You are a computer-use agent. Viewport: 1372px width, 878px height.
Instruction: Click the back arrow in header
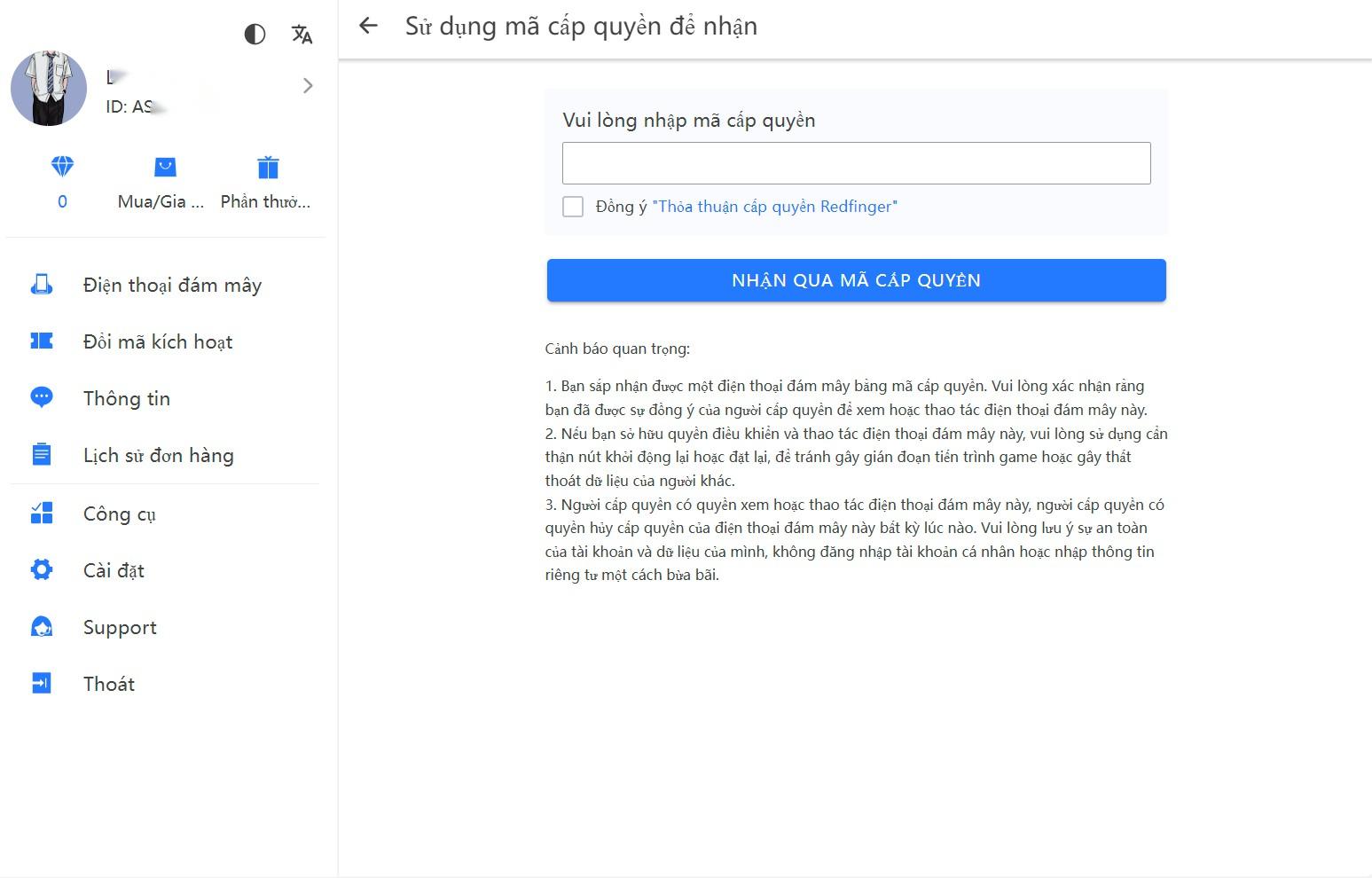(368, 27)
